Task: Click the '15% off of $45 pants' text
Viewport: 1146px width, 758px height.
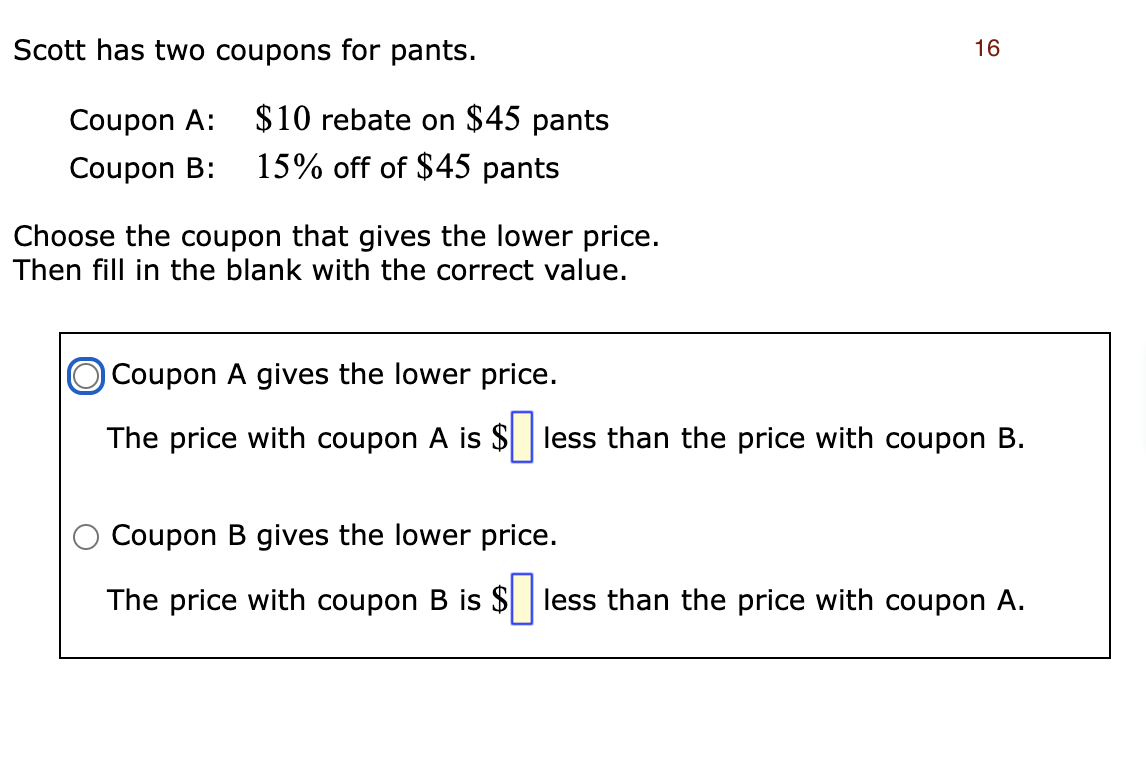Action: [x=407, y=167]
